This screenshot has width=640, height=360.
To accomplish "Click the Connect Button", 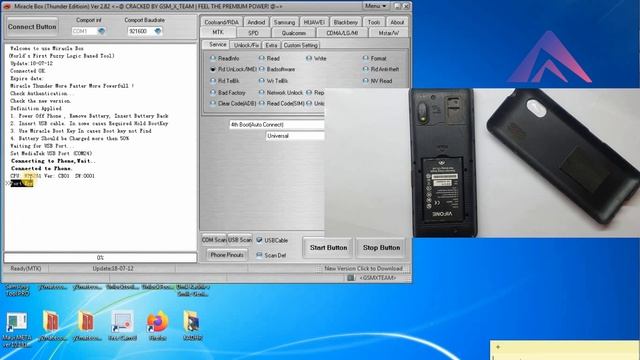I will (x=32, y=27).
